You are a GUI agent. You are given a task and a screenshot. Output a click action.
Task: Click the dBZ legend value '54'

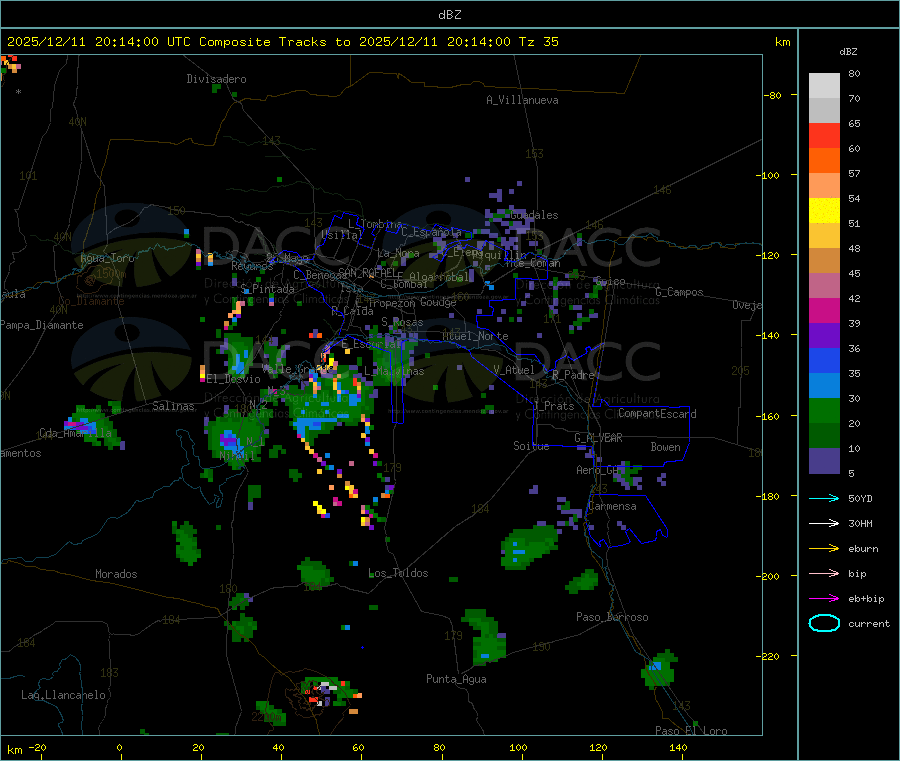854,199
